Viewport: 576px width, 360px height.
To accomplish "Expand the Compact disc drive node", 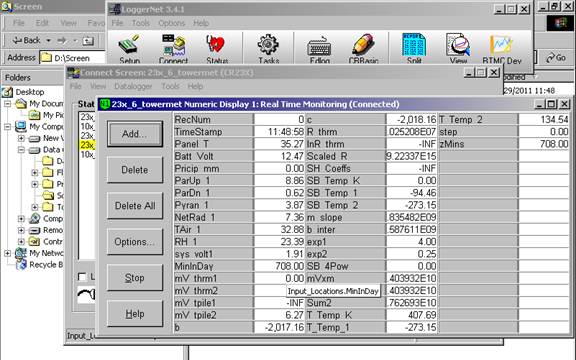I will click(x=21, y=219).
